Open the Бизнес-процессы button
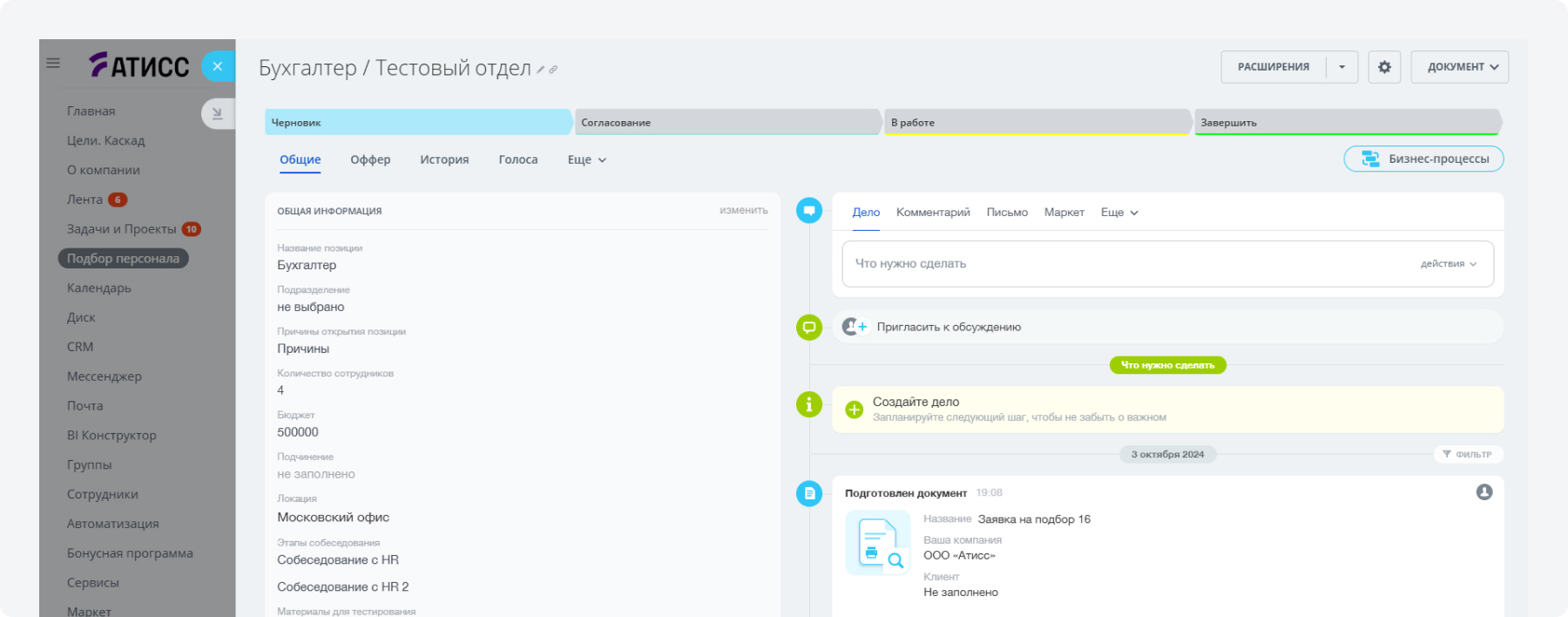Image resolution: width=1568 pixels, height=617 pixels. coord(1423,159)
